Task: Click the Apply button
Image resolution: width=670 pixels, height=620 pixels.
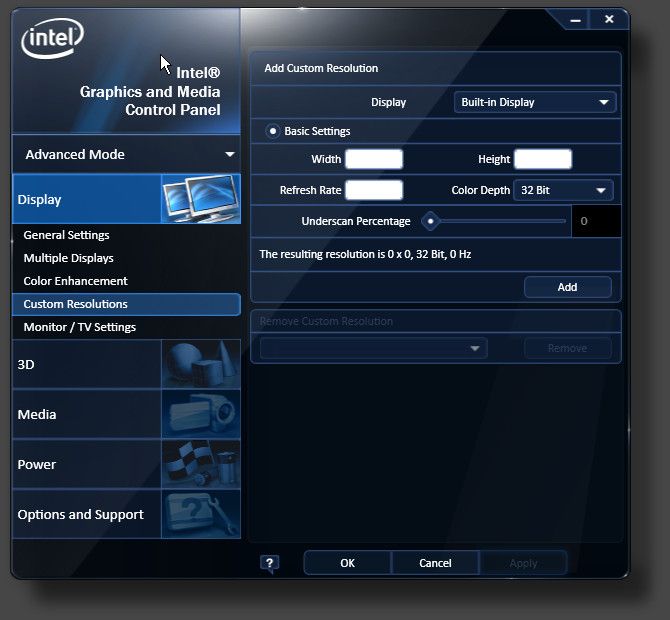Action: [523, 563]
